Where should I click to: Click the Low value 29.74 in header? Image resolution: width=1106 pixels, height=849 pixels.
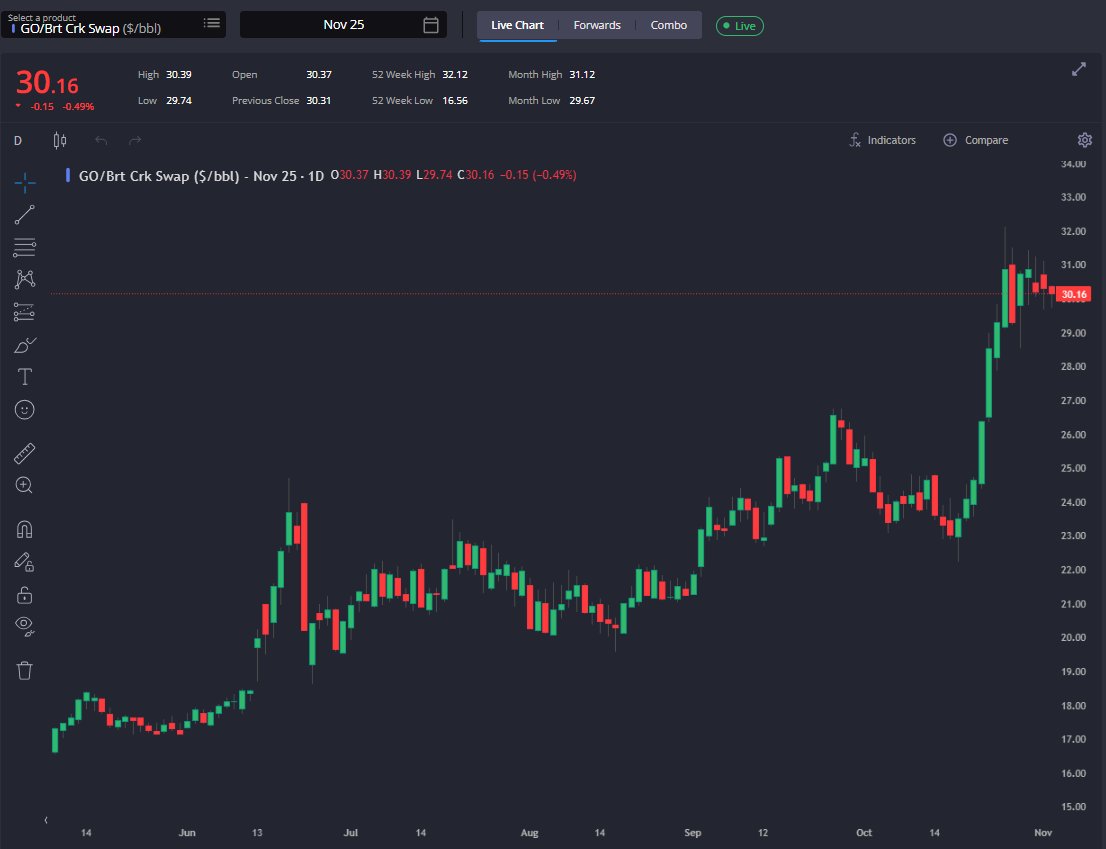[178, 101]
